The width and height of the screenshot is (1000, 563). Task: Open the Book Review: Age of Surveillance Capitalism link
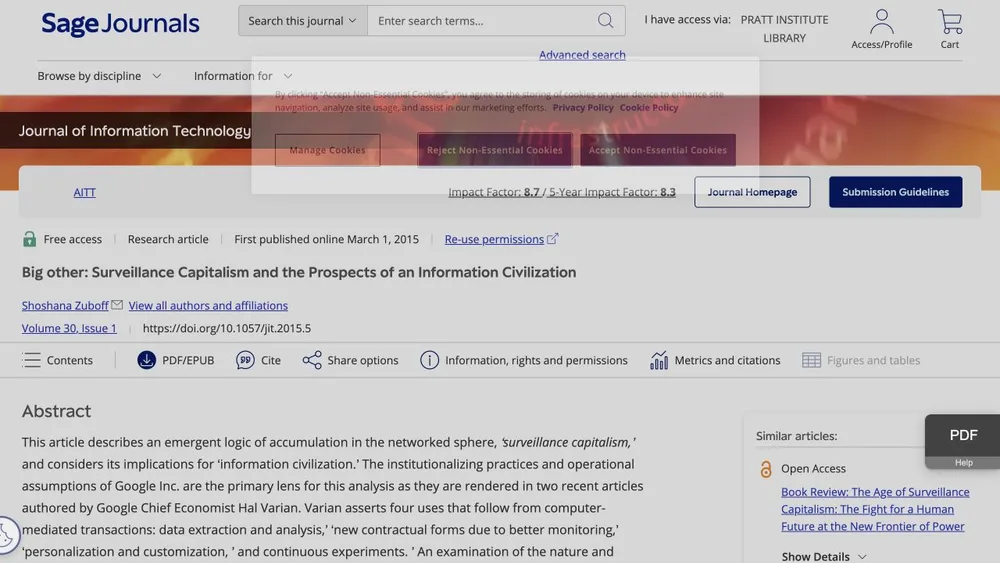click(875, 509)
